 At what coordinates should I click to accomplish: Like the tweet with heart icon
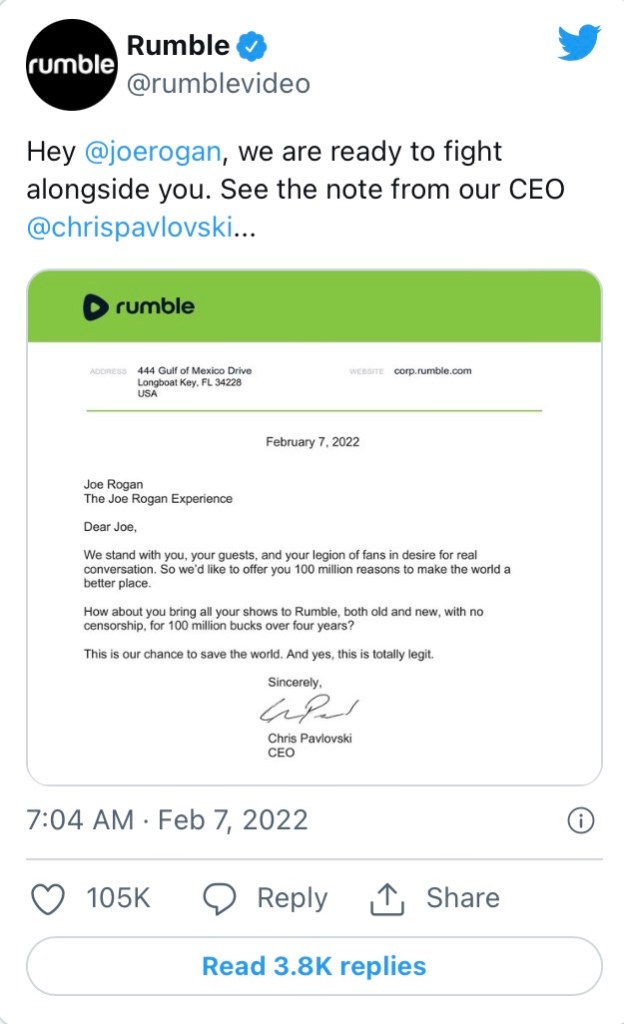point(48,898)
